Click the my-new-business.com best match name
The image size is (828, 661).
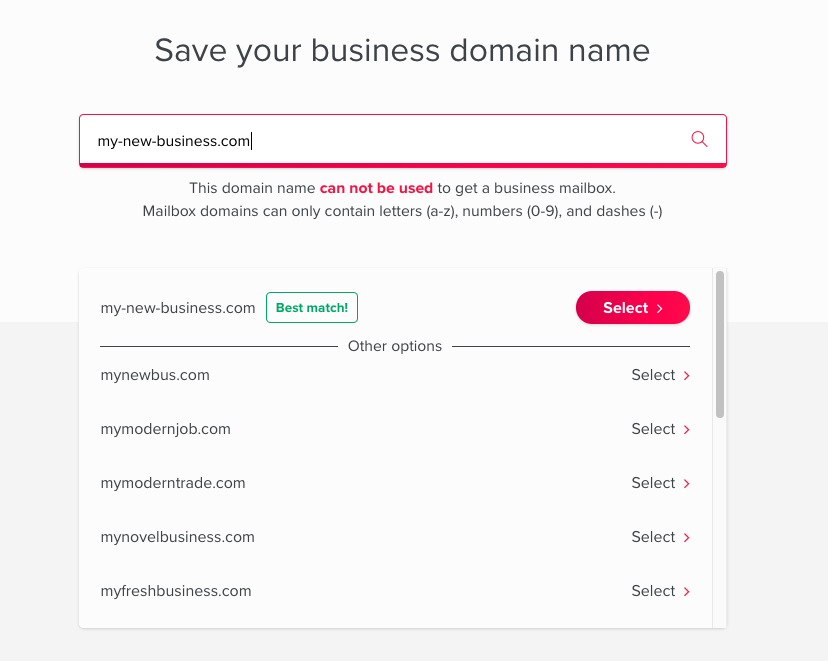tap(178, 308)
